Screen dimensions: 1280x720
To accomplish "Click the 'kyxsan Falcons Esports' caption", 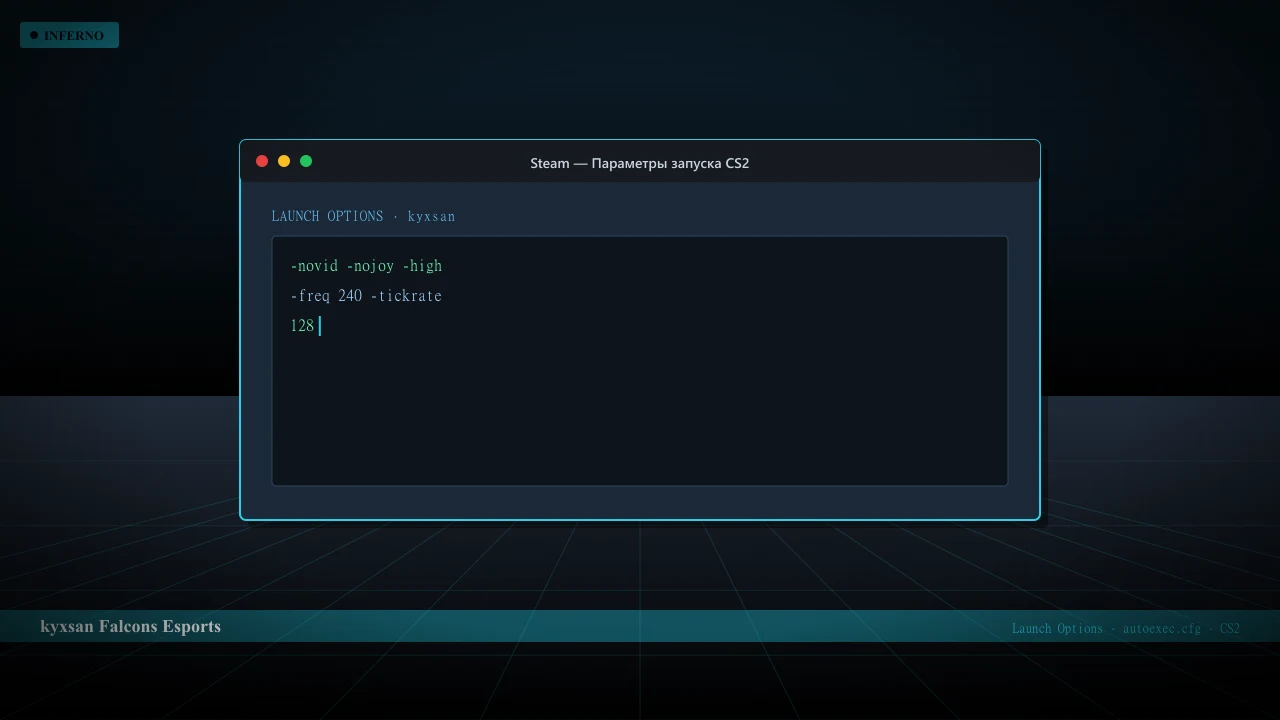I will 130,626.
